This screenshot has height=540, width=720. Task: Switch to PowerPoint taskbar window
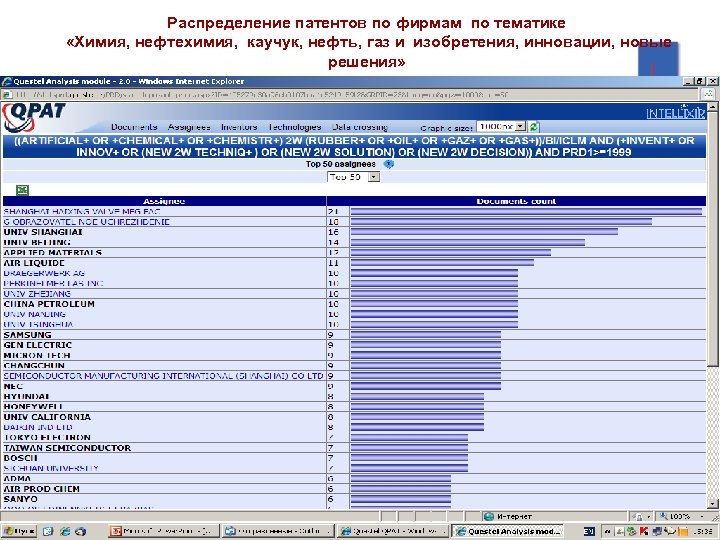[x=163, y=531]
